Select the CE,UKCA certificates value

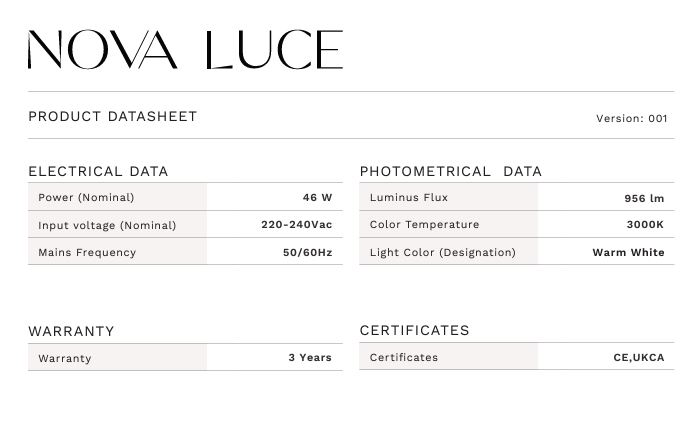pyautogui.click(x=639, y=358)
